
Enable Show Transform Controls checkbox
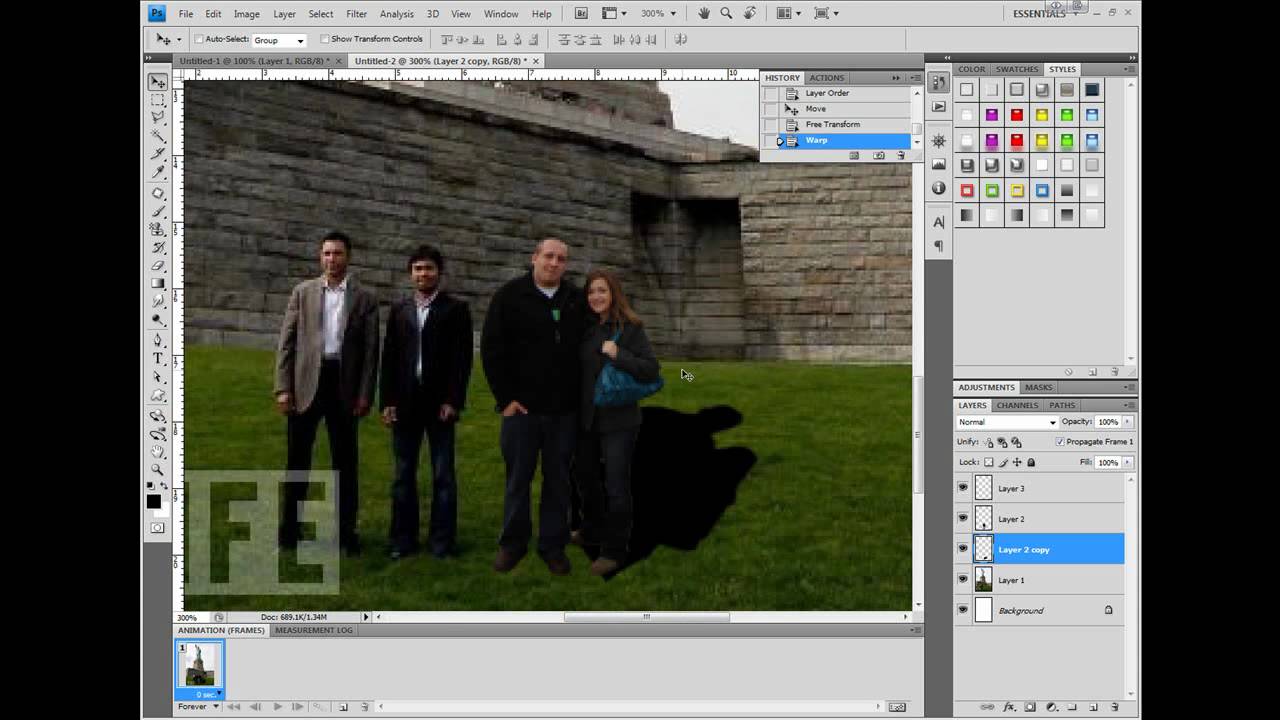point(325,39)
